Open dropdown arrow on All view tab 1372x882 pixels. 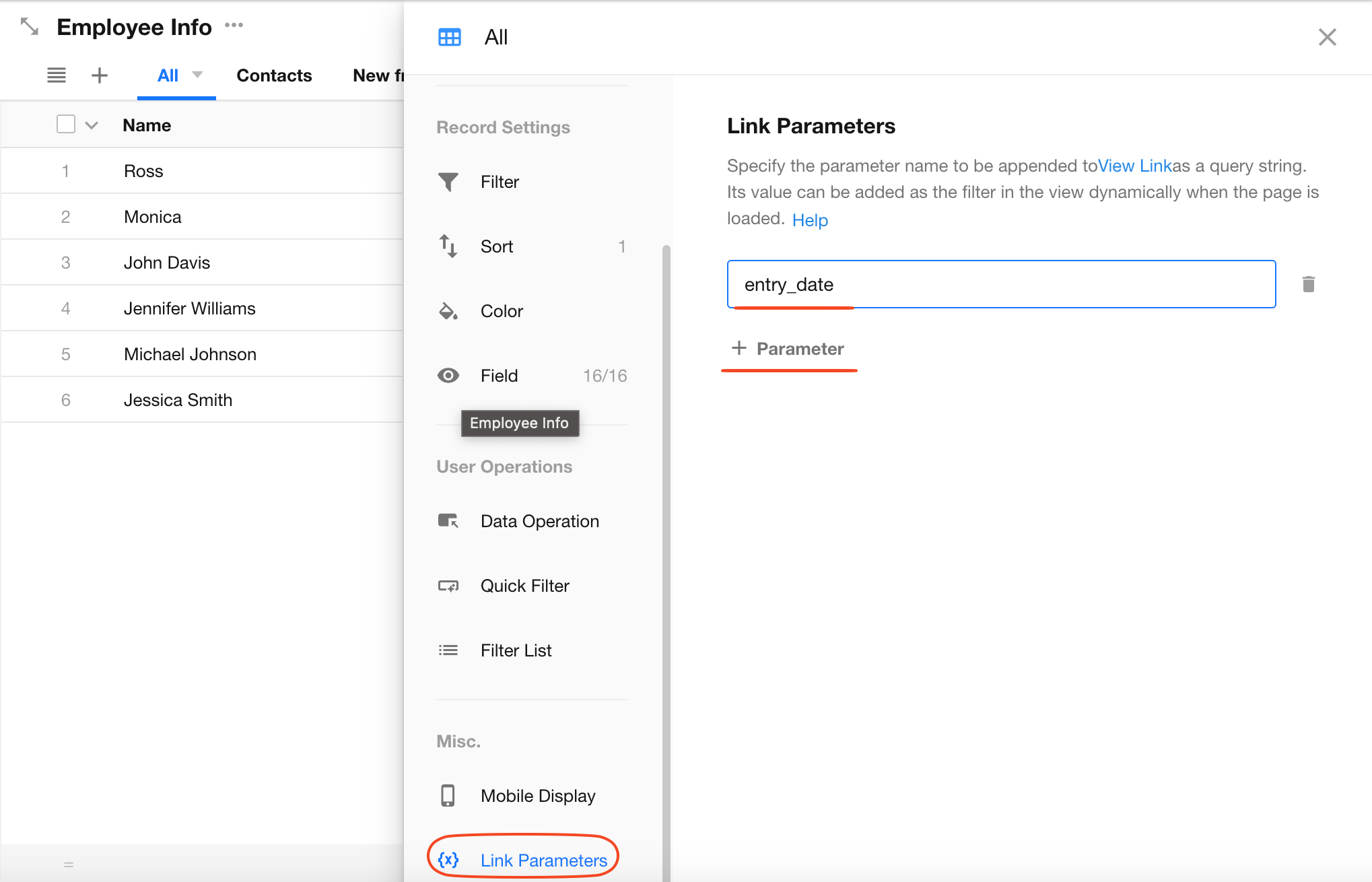click(x=197, y=75)
